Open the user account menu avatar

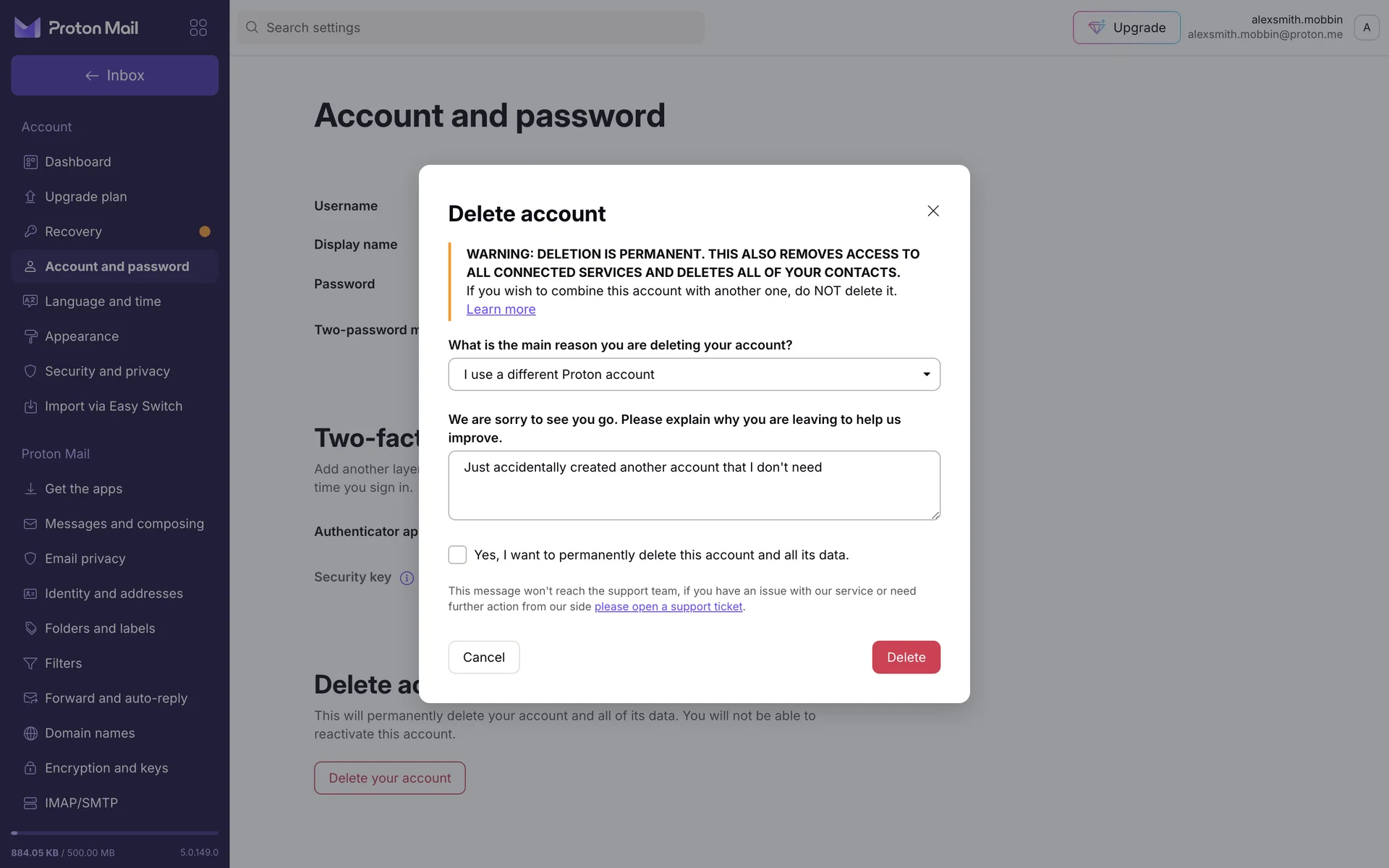[1366, 27]
